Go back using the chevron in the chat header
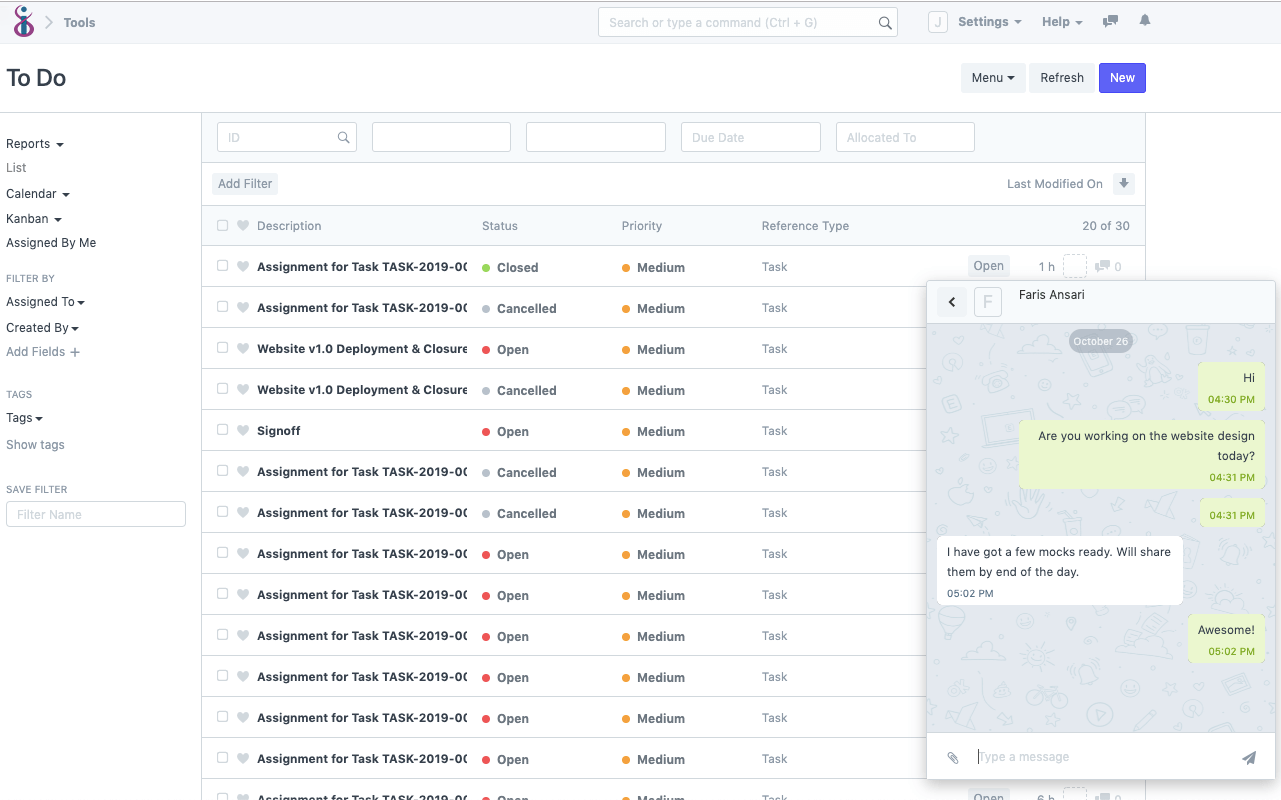Image resolution: width=1281 pixels, height=800 pixels. [x=951, y=301]
